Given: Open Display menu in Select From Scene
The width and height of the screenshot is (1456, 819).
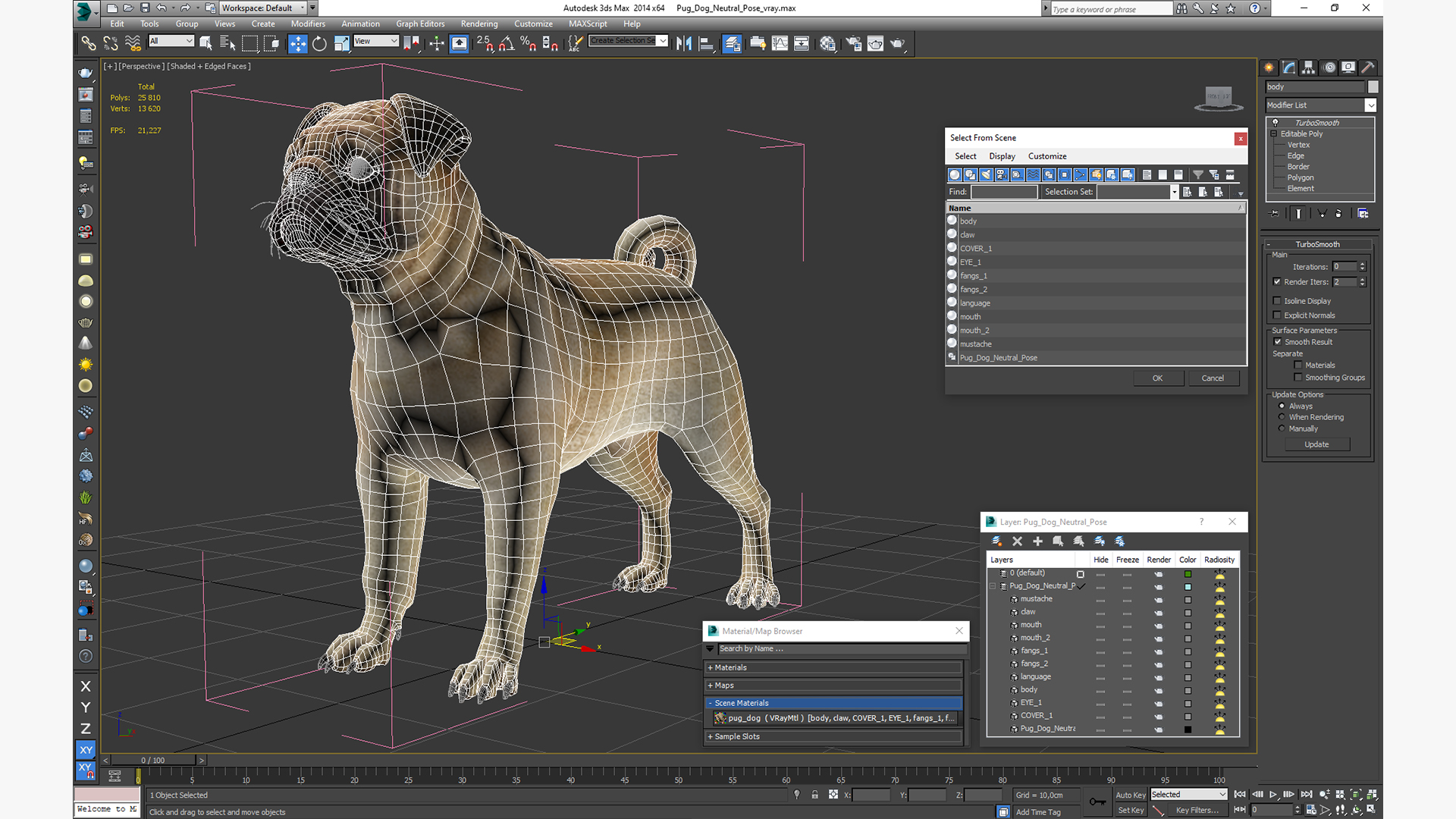Looking at the screenshot, I should click(1002, 156).
